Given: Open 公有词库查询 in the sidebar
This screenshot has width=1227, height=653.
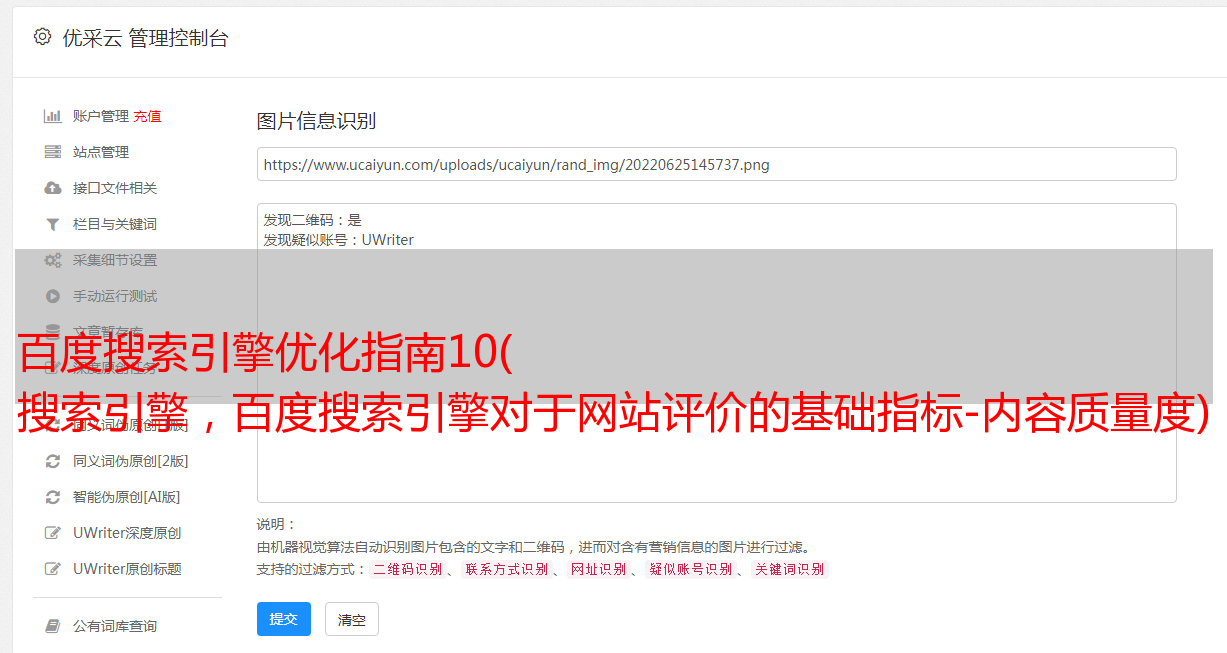Looking at the screenshot, I should (x=115, y=626).
